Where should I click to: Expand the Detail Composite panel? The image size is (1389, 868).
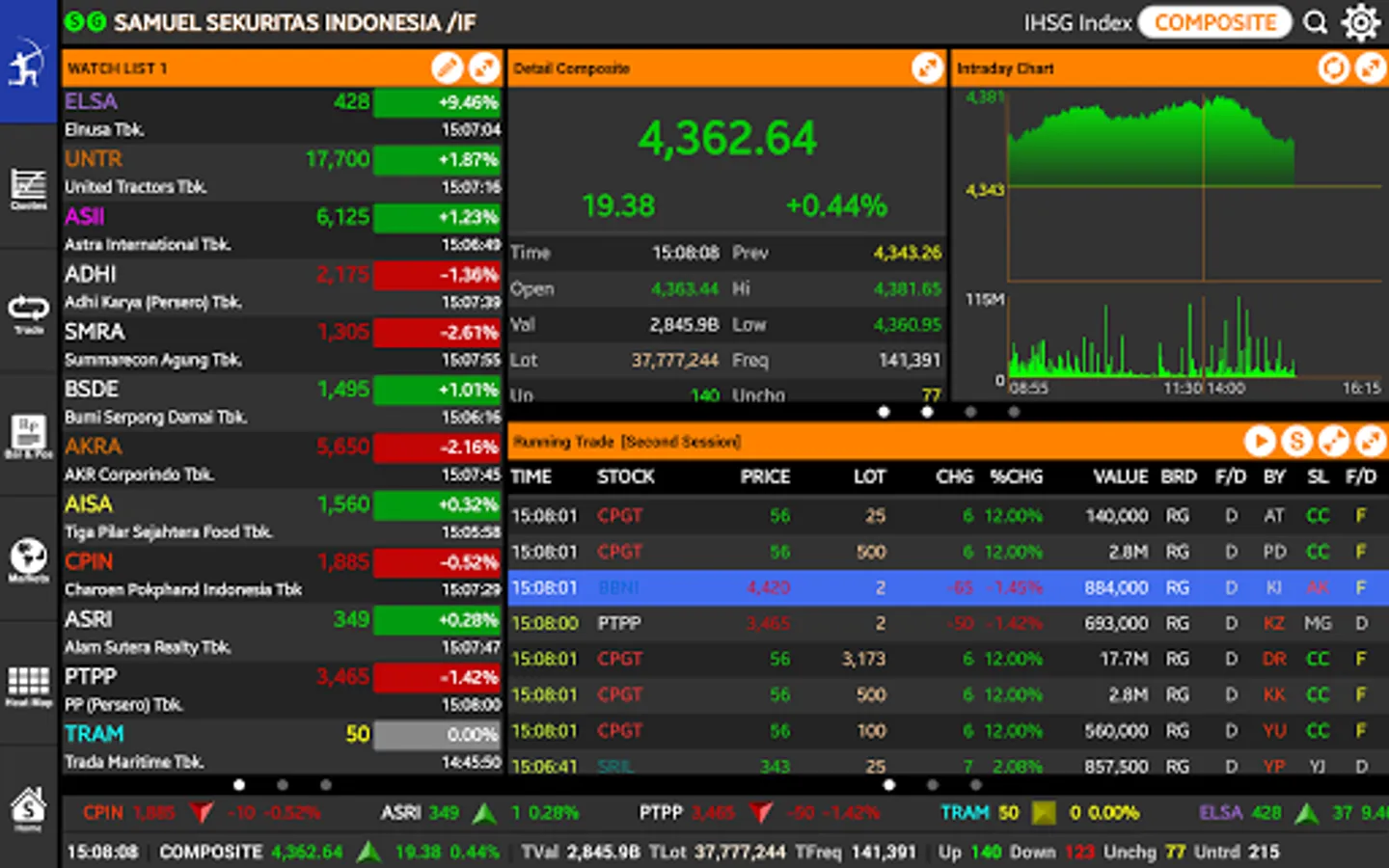point(927,68)
